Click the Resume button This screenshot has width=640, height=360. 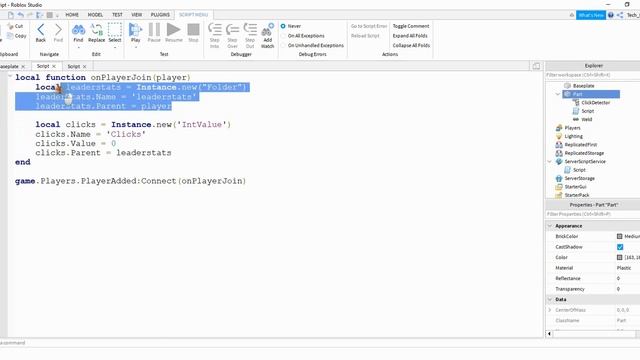click(x=173, y=33)
